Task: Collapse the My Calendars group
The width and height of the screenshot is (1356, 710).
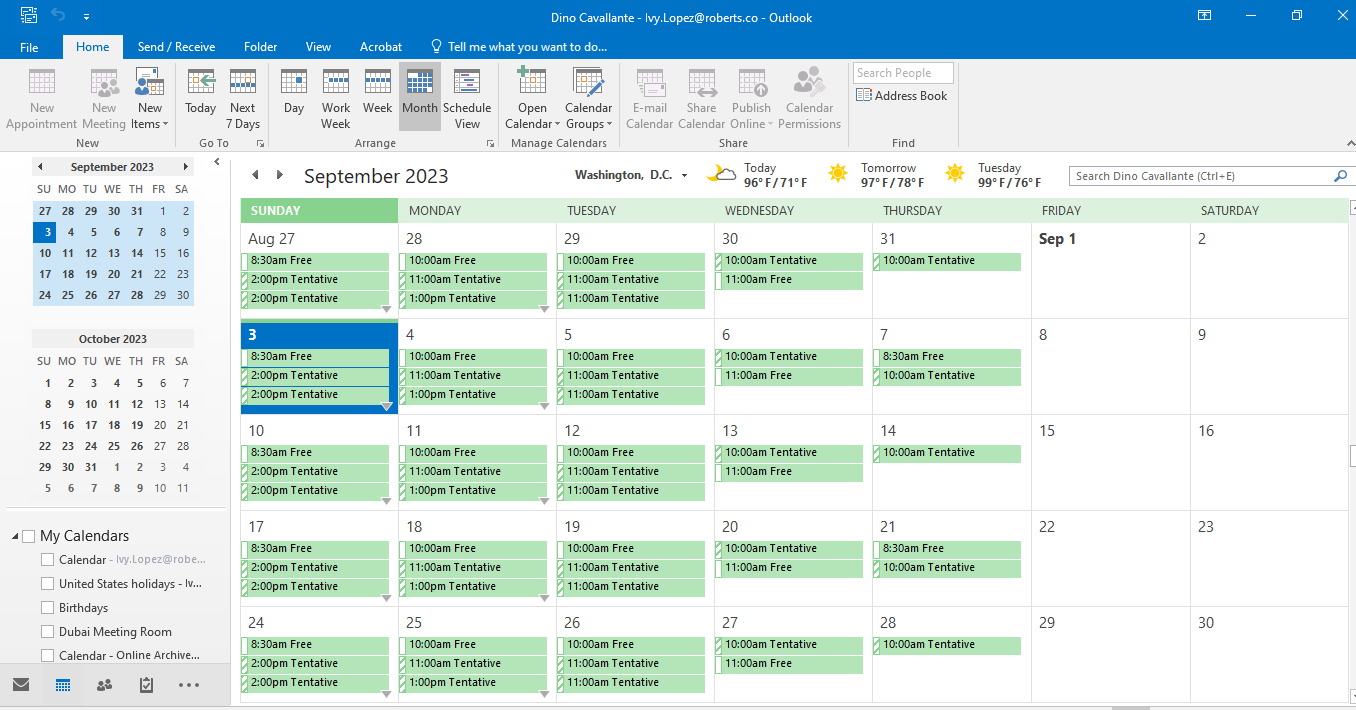Action: tap(15, 537)
